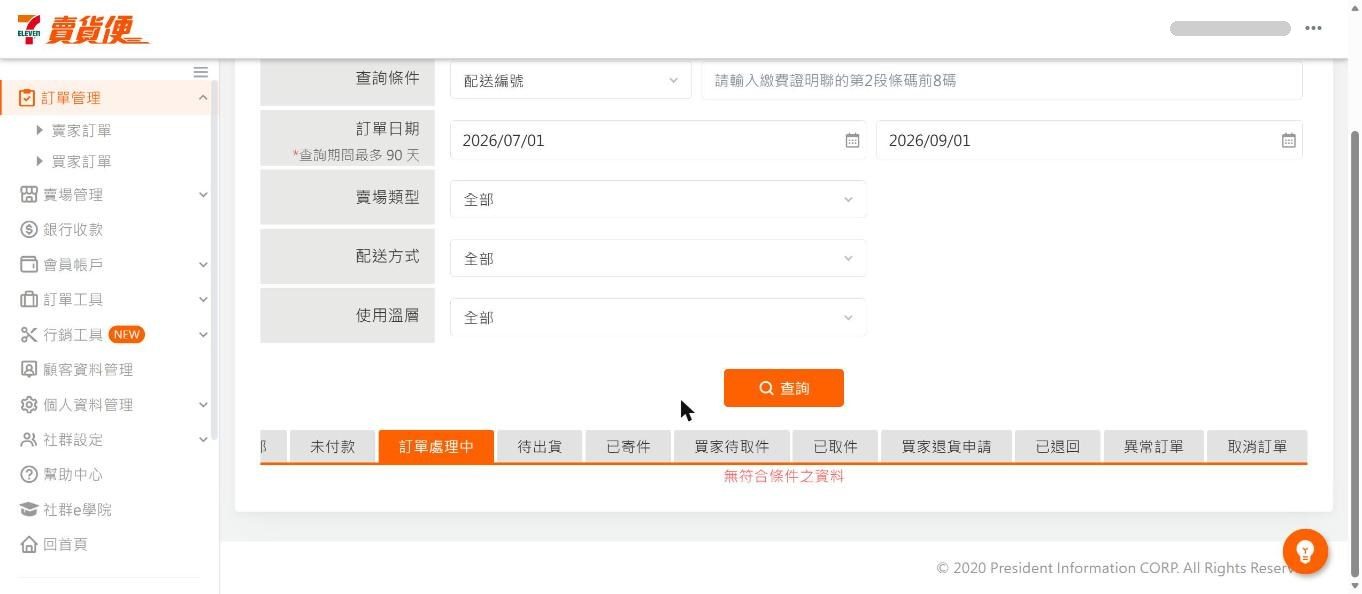
Task: Open the three-dot more options menu
Action: [1313, 28]
